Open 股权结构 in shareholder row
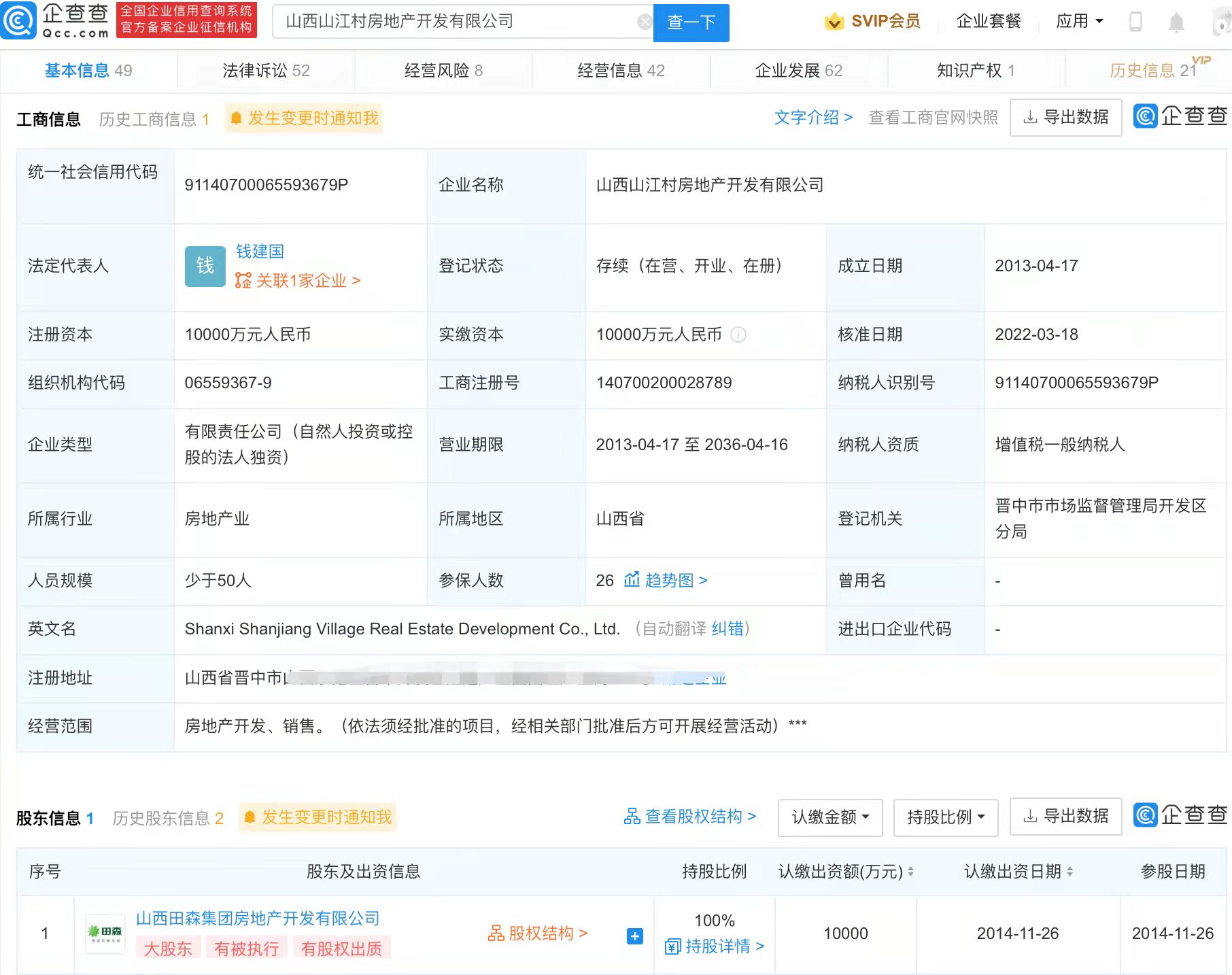The image size is (1232, 975). click(538, 934)
